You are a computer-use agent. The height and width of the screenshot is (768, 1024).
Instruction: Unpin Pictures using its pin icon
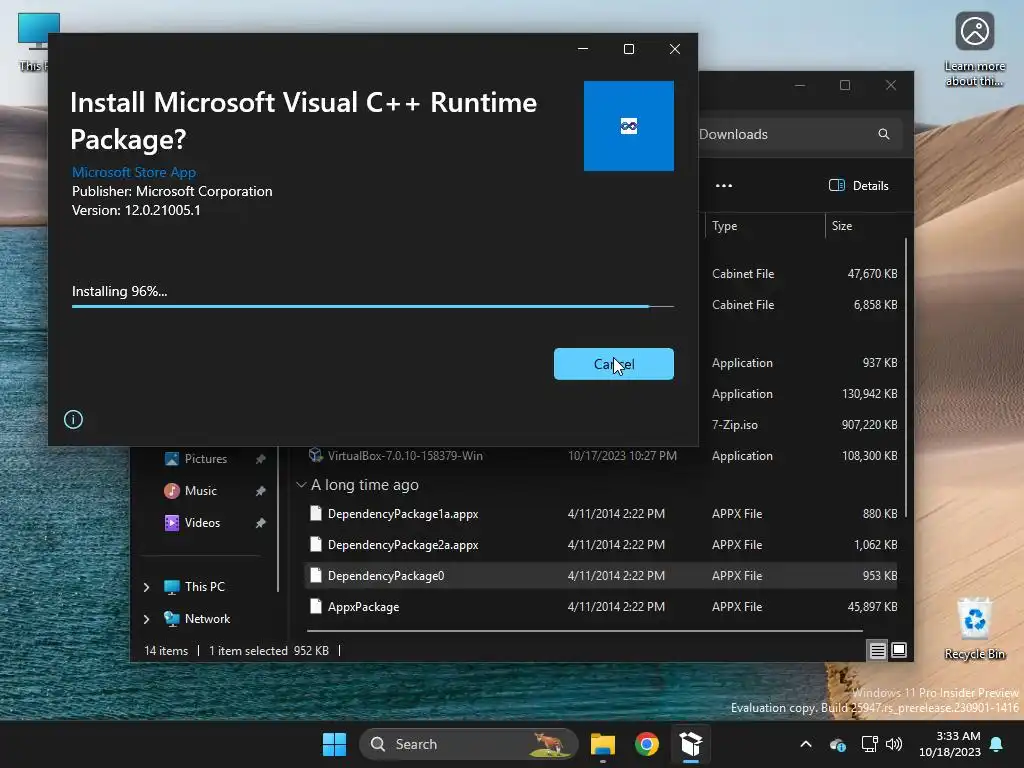click(261, 459)
